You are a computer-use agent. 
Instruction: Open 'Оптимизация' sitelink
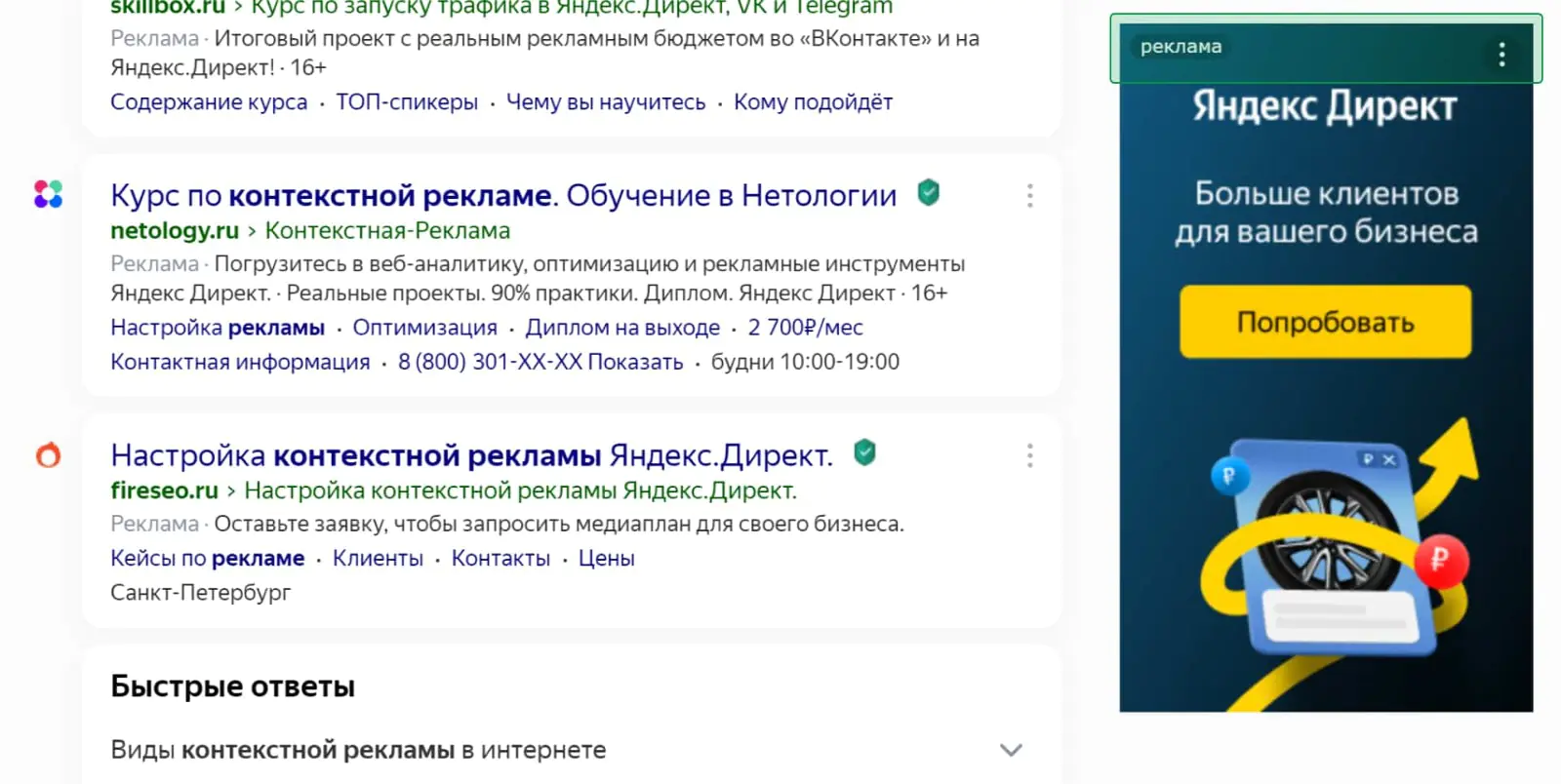click(x=424, y=328)
